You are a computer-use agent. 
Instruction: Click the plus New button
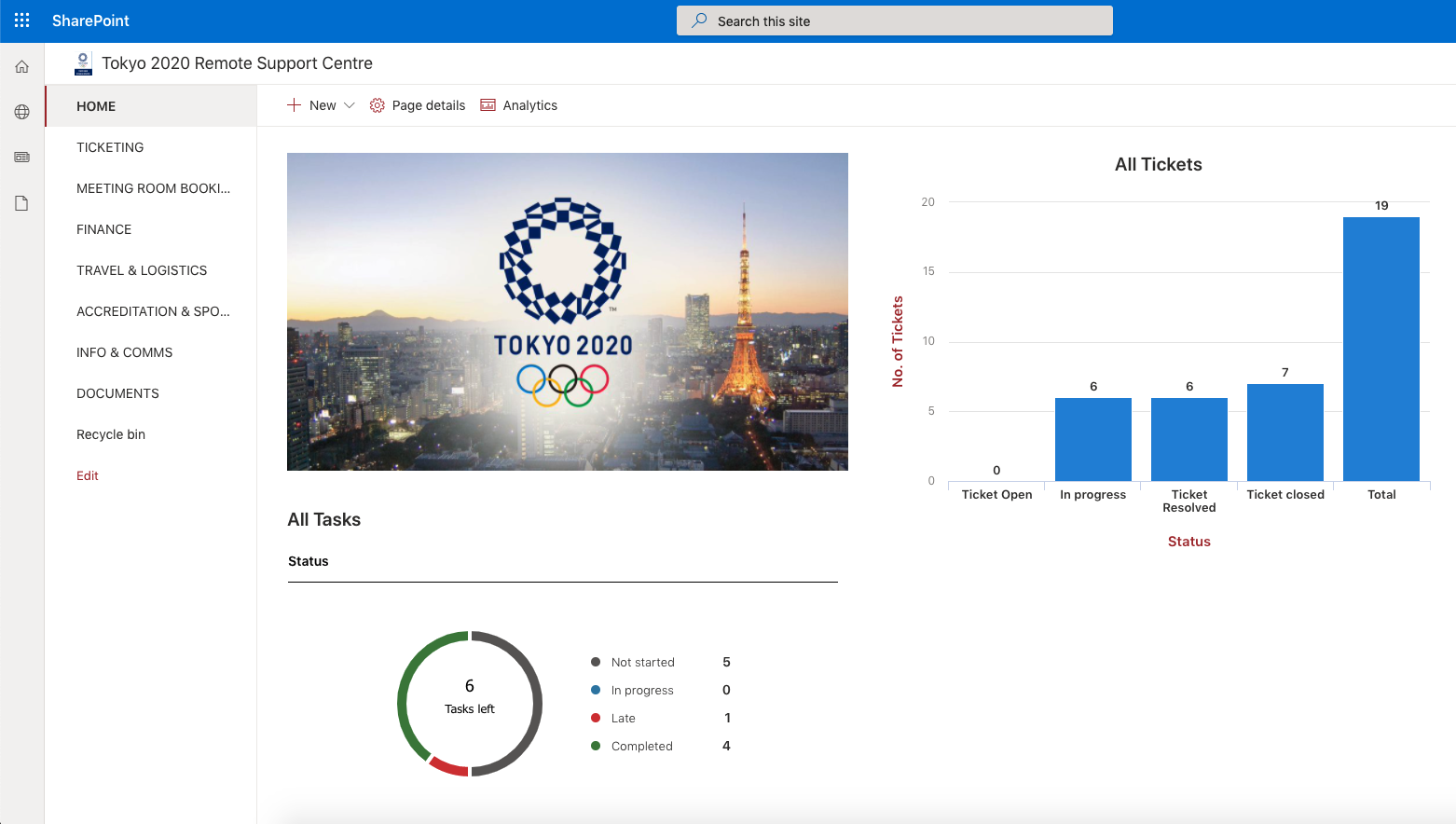coord(311,105)
